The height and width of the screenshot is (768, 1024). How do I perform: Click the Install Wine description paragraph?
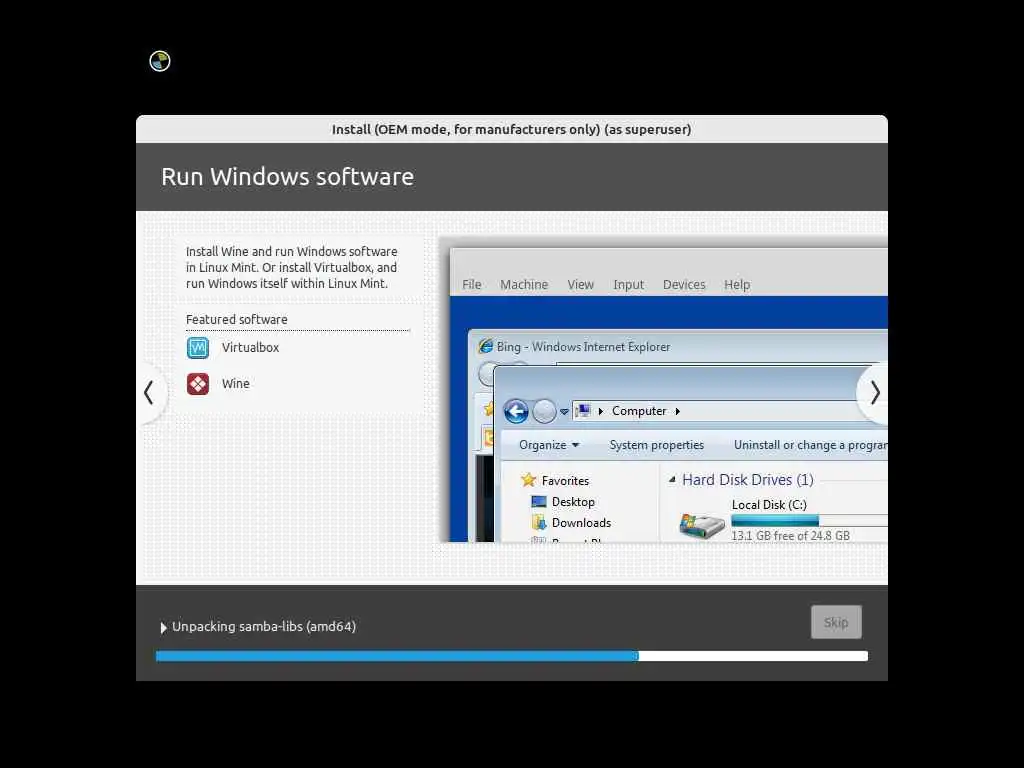click(x=291, y=268)
